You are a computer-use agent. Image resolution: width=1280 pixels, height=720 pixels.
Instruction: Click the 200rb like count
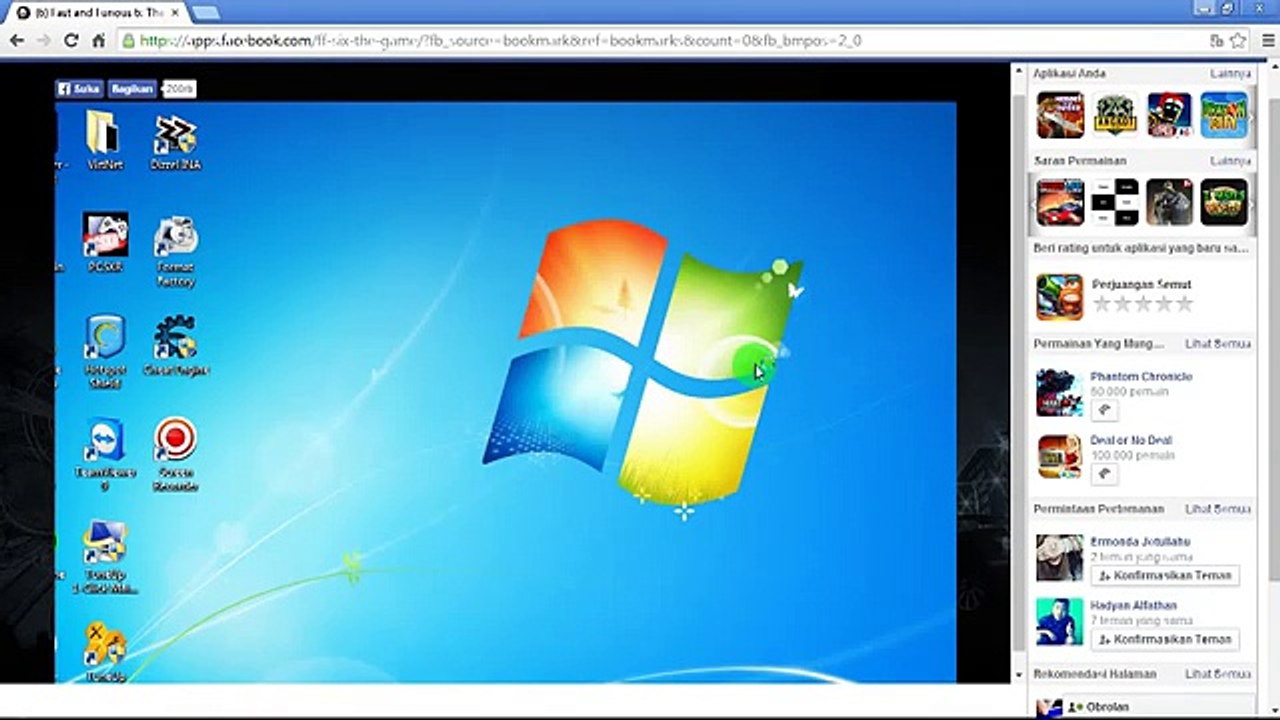[179, 89]
